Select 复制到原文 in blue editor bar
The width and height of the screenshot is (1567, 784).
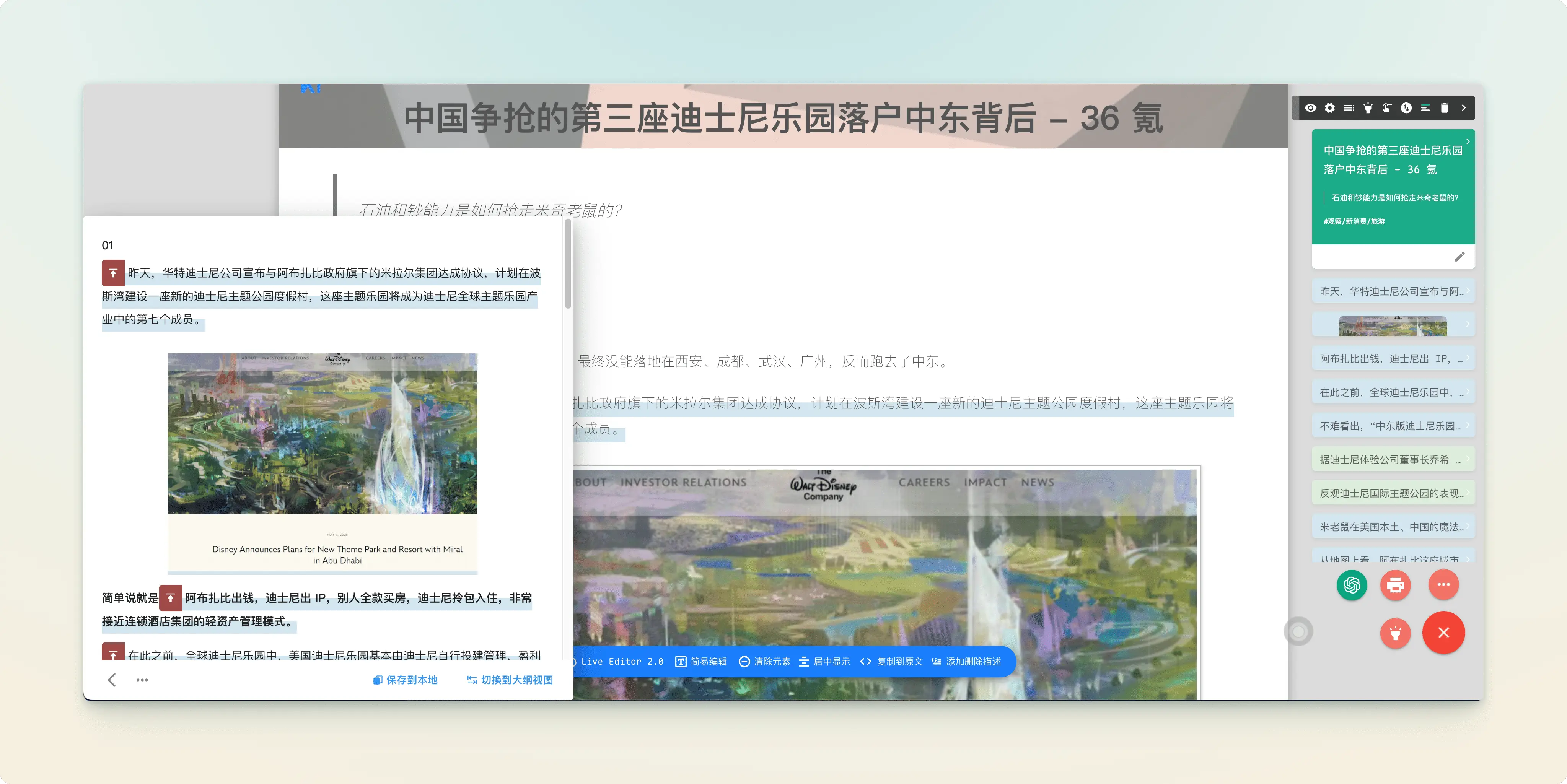(x=892, y=662)
